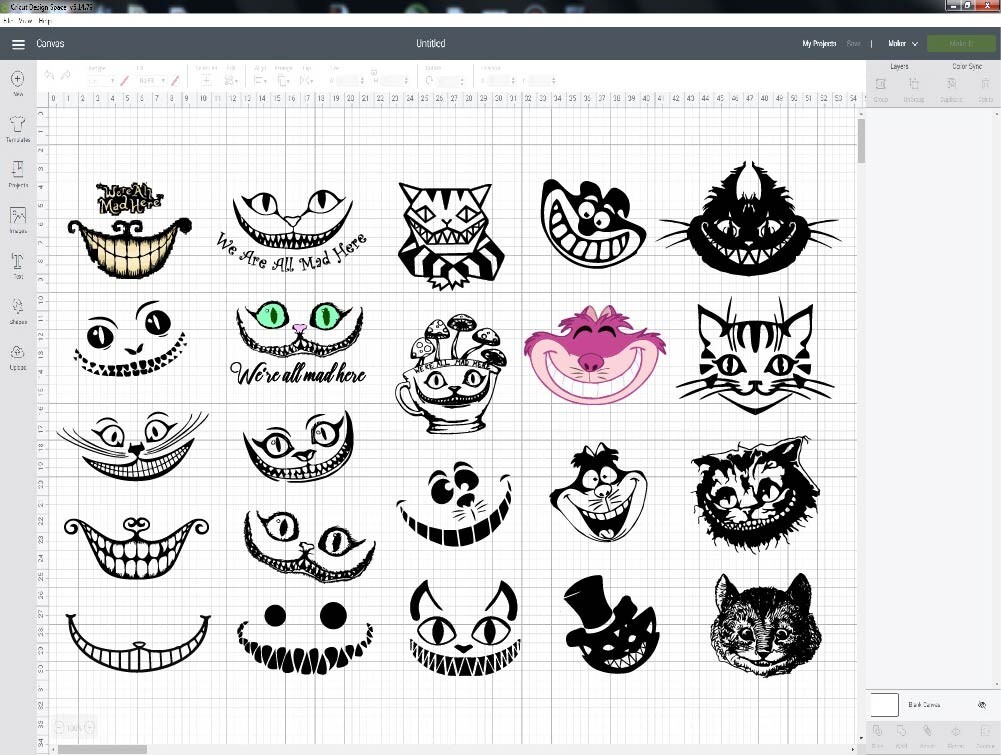Select the green-eyed Cheshire cat image

coord(299,345)
